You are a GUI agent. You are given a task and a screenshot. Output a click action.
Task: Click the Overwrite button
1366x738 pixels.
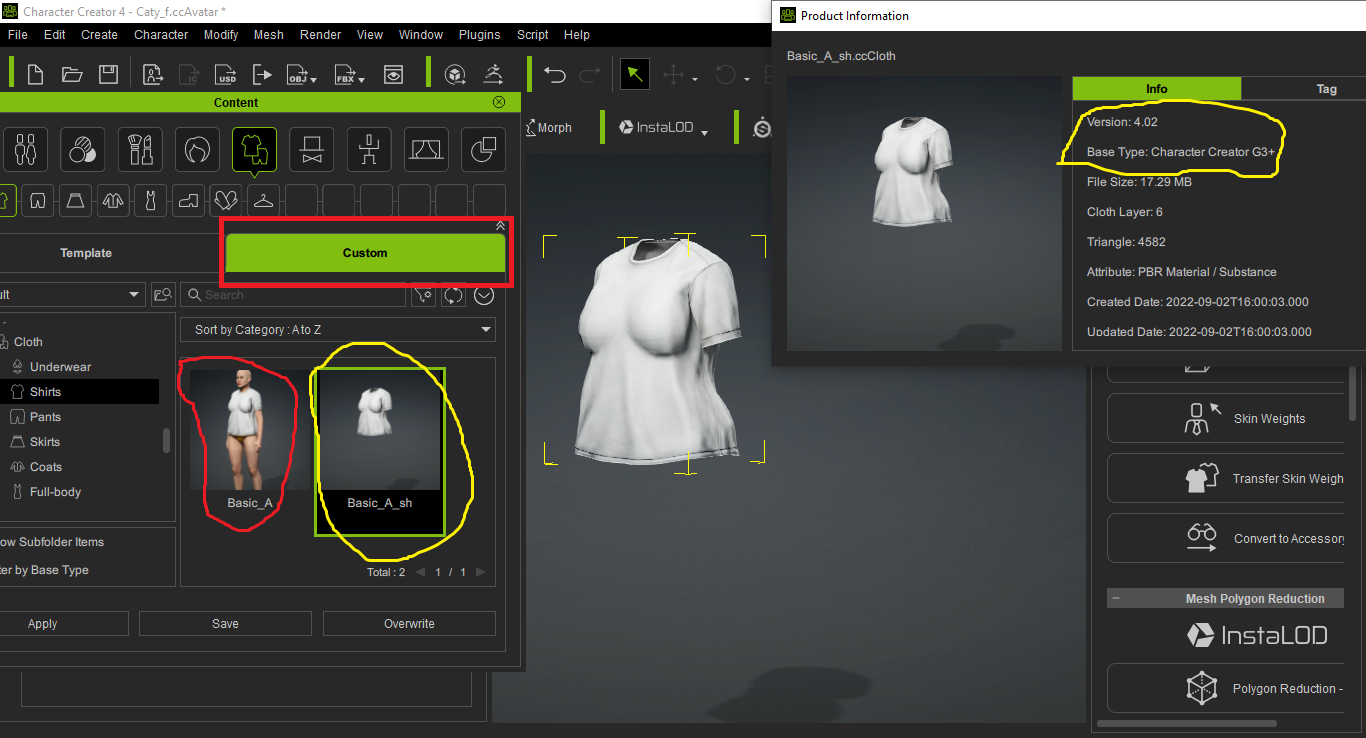click(409, 624)
